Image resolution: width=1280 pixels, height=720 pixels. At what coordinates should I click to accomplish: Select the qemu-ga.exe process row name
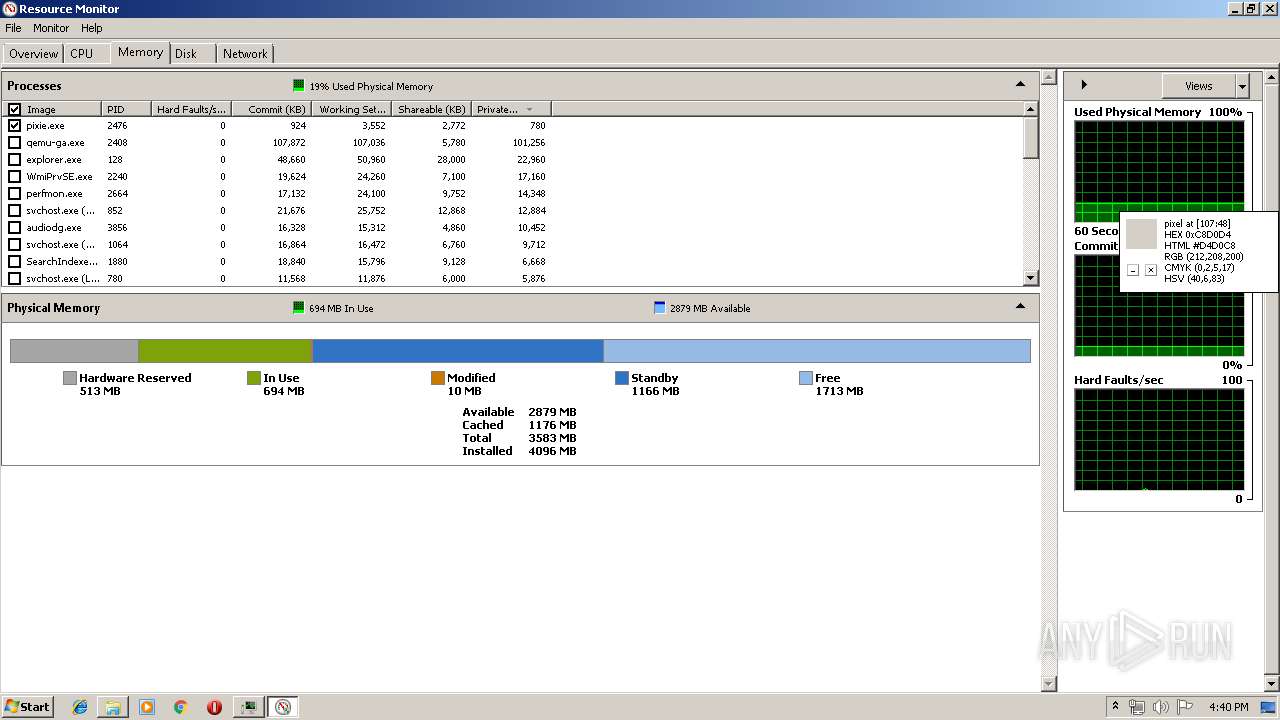pyautogui.click(x=55, y=143)
